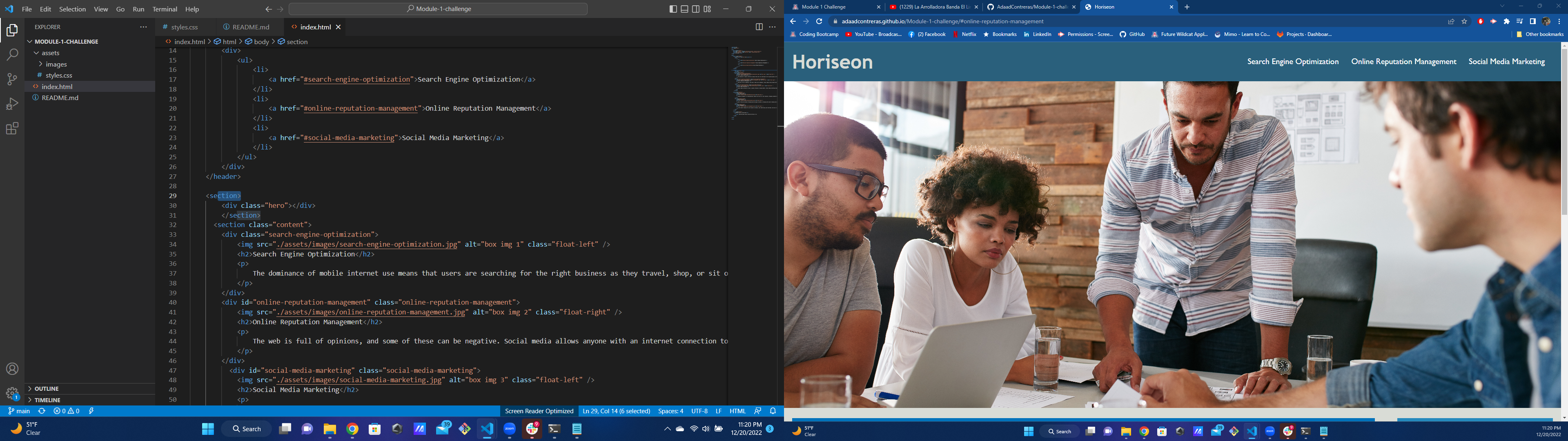Open the notifications bell in VS Code status bar
This screenshot has height=441, width=1568.
773,411
